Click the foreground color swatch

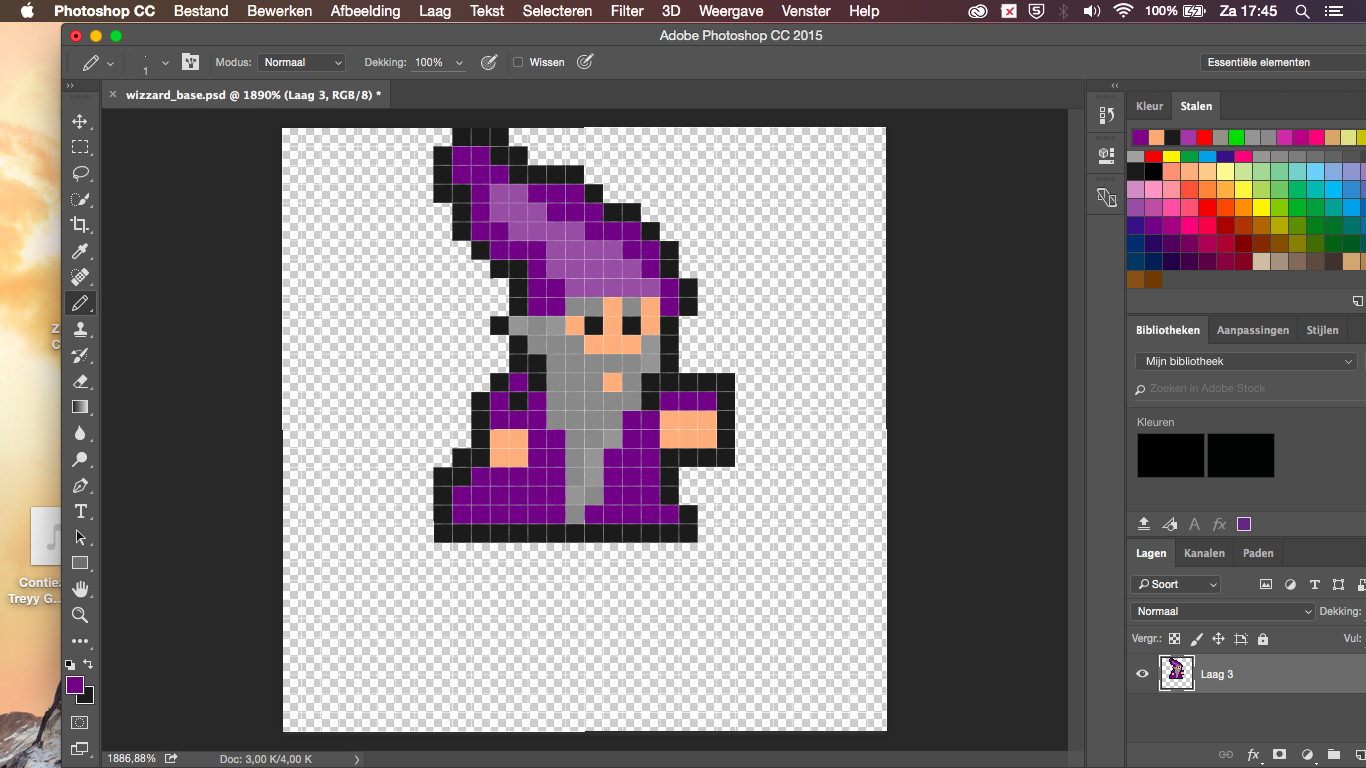[x=74, y=686]
